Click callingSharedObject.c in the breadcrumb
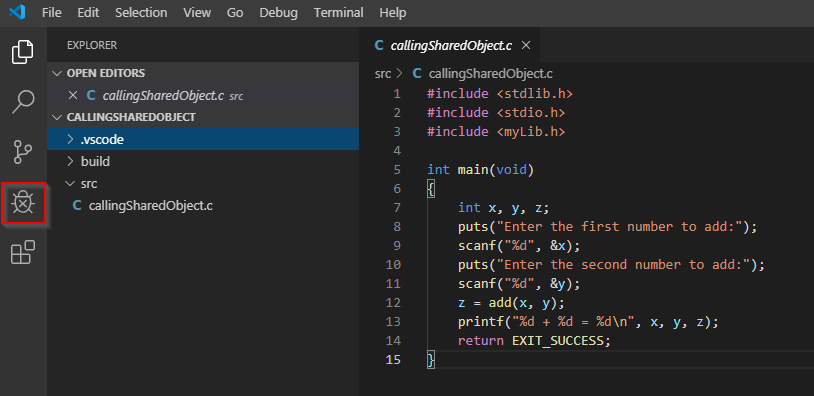 point(491,74)
